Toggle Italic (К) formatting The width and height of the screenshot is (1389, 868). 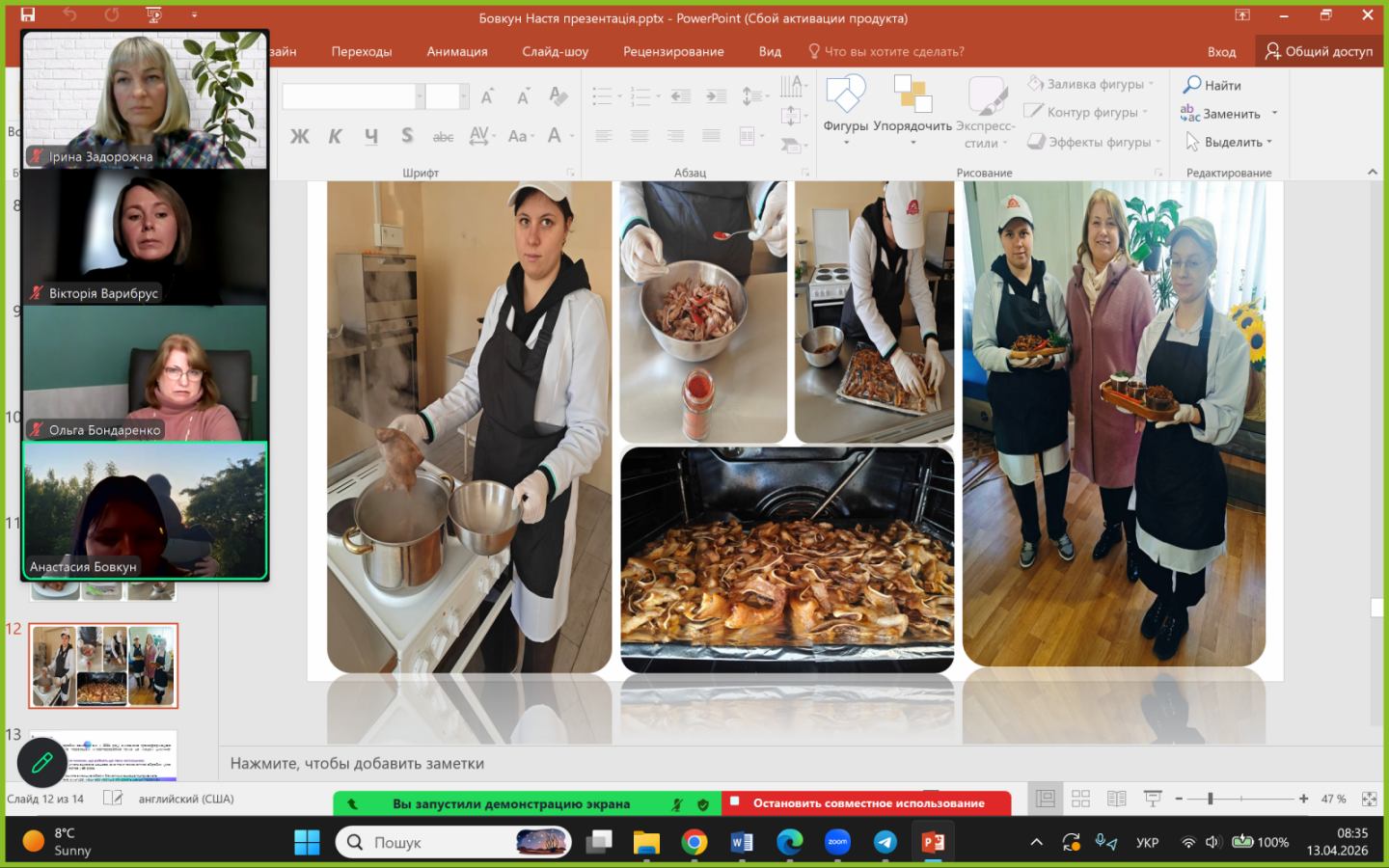[335, 136]
